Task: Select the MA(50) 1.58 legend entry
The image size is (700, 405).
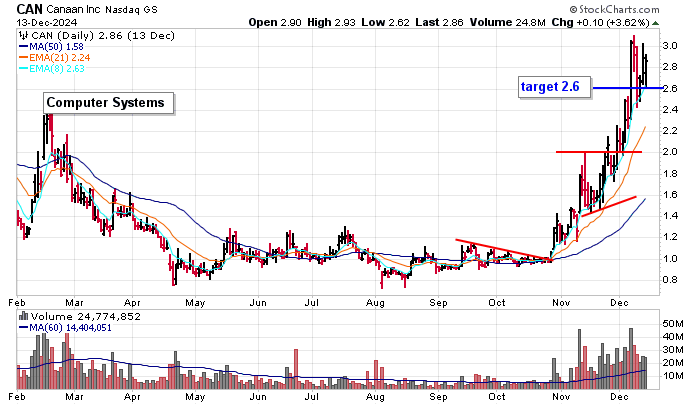Action: (x=51, y=46)
